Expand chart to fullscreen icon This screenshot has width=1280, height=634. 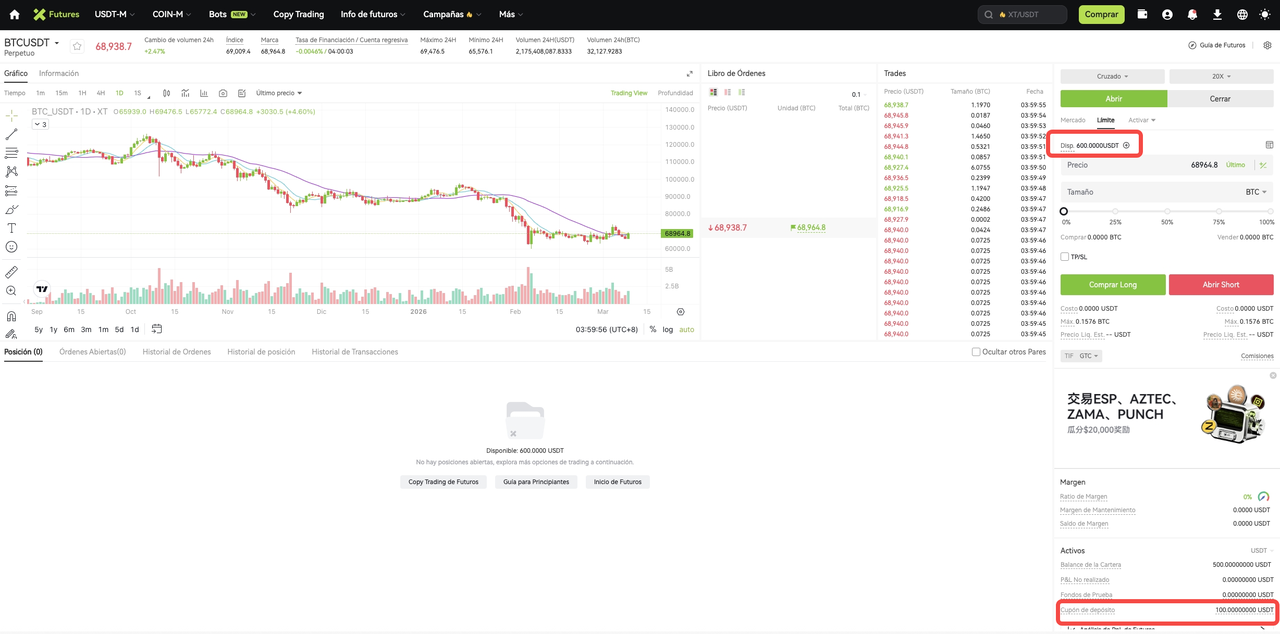(689, 74)
